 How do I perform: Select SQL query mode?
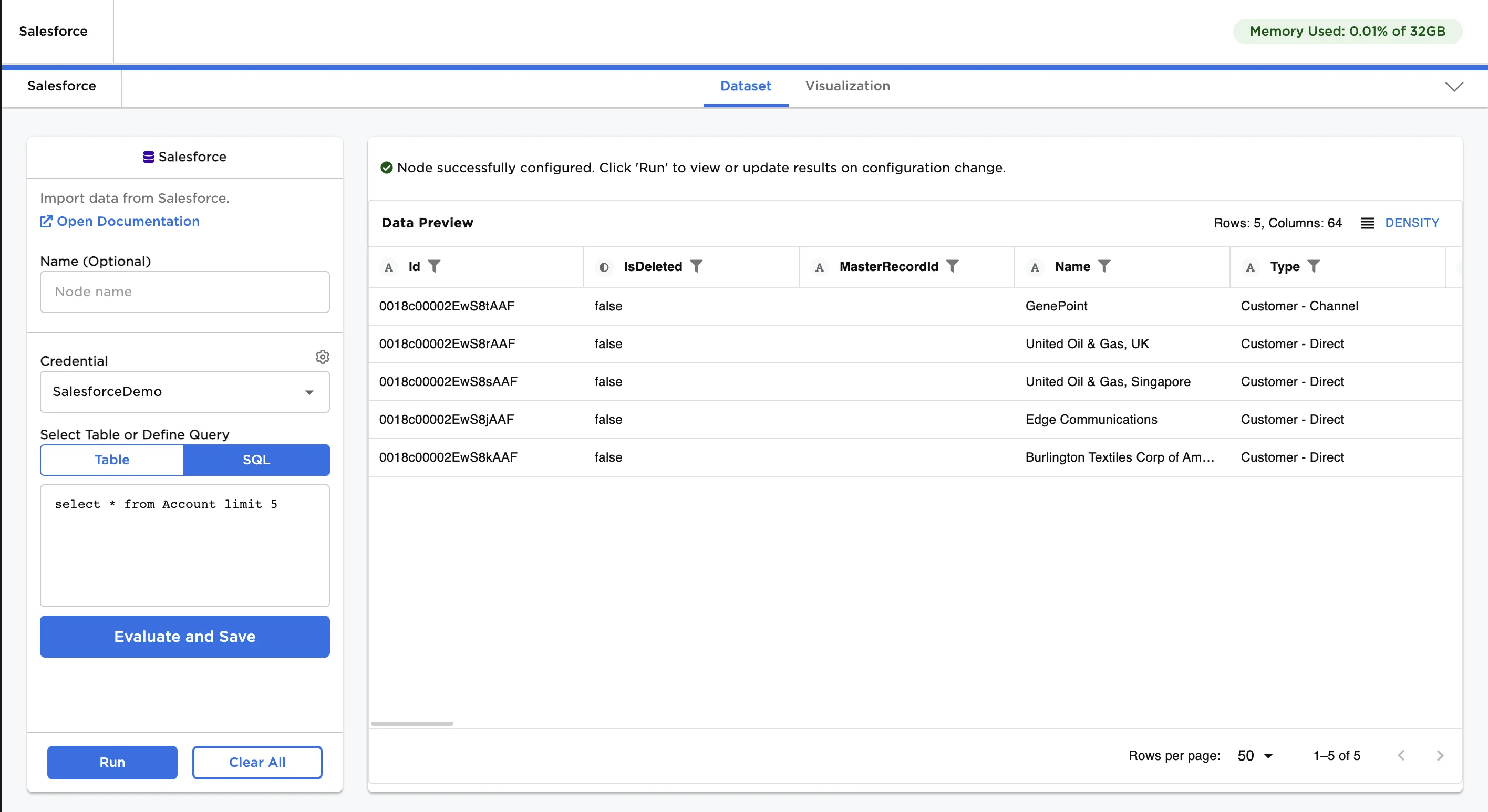coord(256,460)
